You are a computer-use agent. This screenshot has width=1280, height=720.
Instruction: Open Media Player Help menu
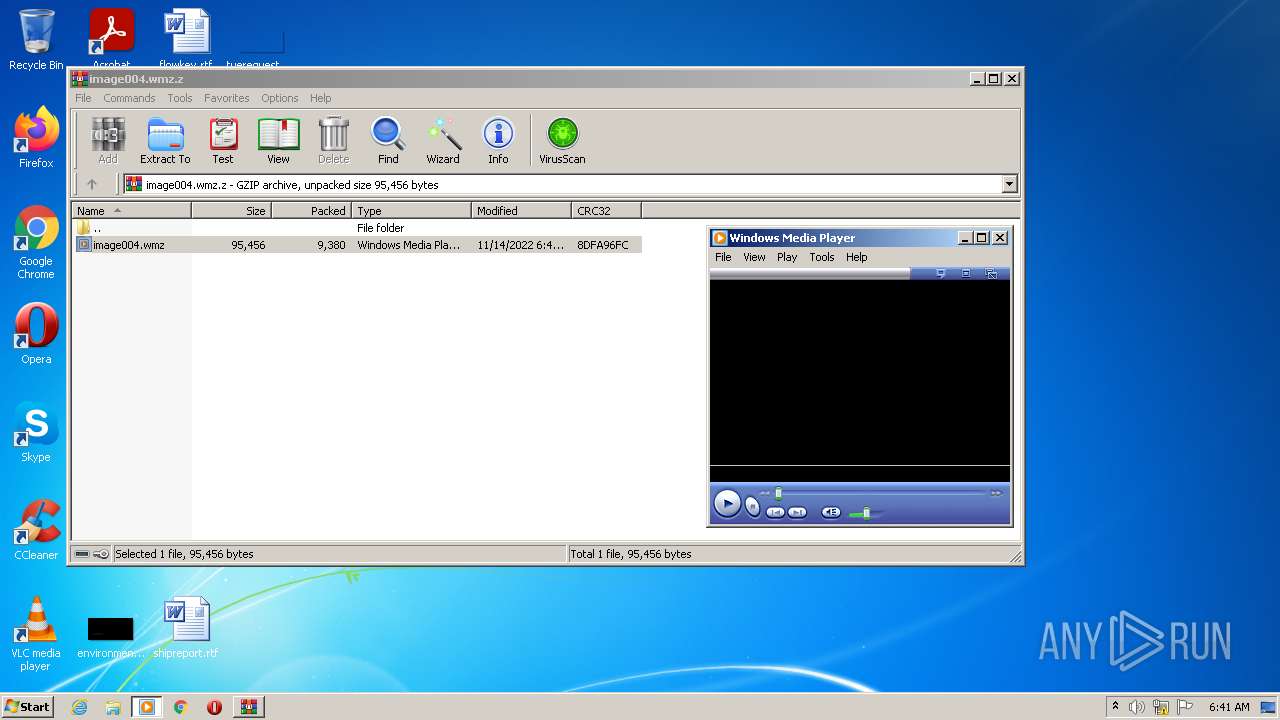pos(857,257)
